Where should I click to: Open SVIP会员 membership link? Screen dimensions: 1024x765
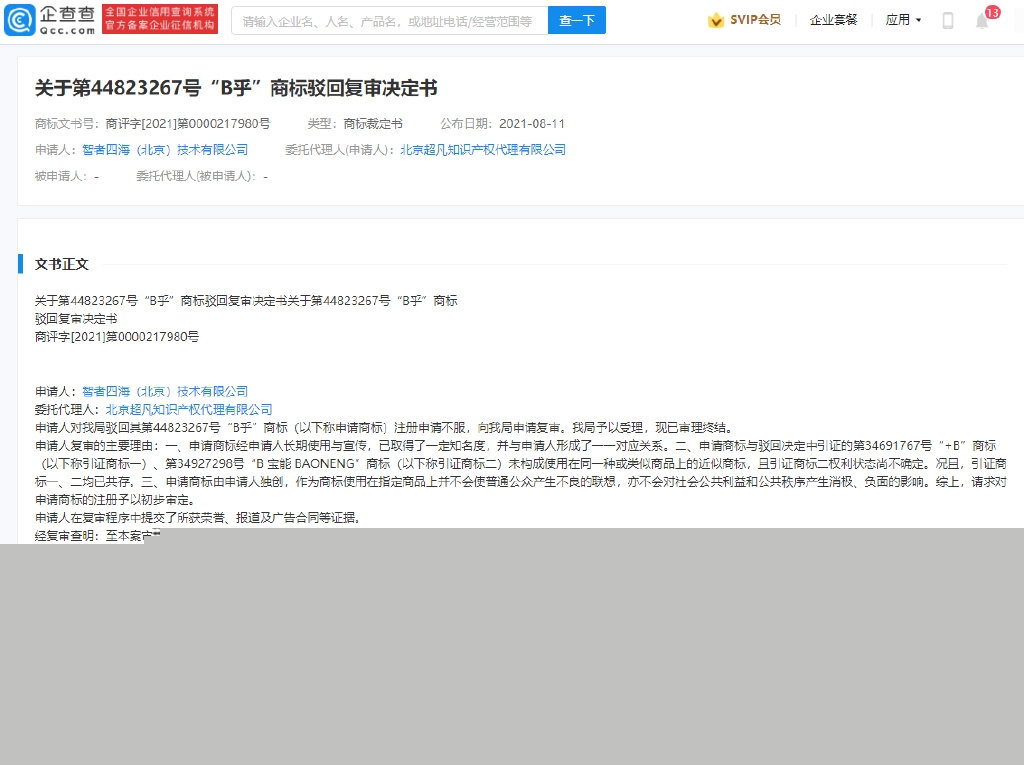click(x=755, y=20)
